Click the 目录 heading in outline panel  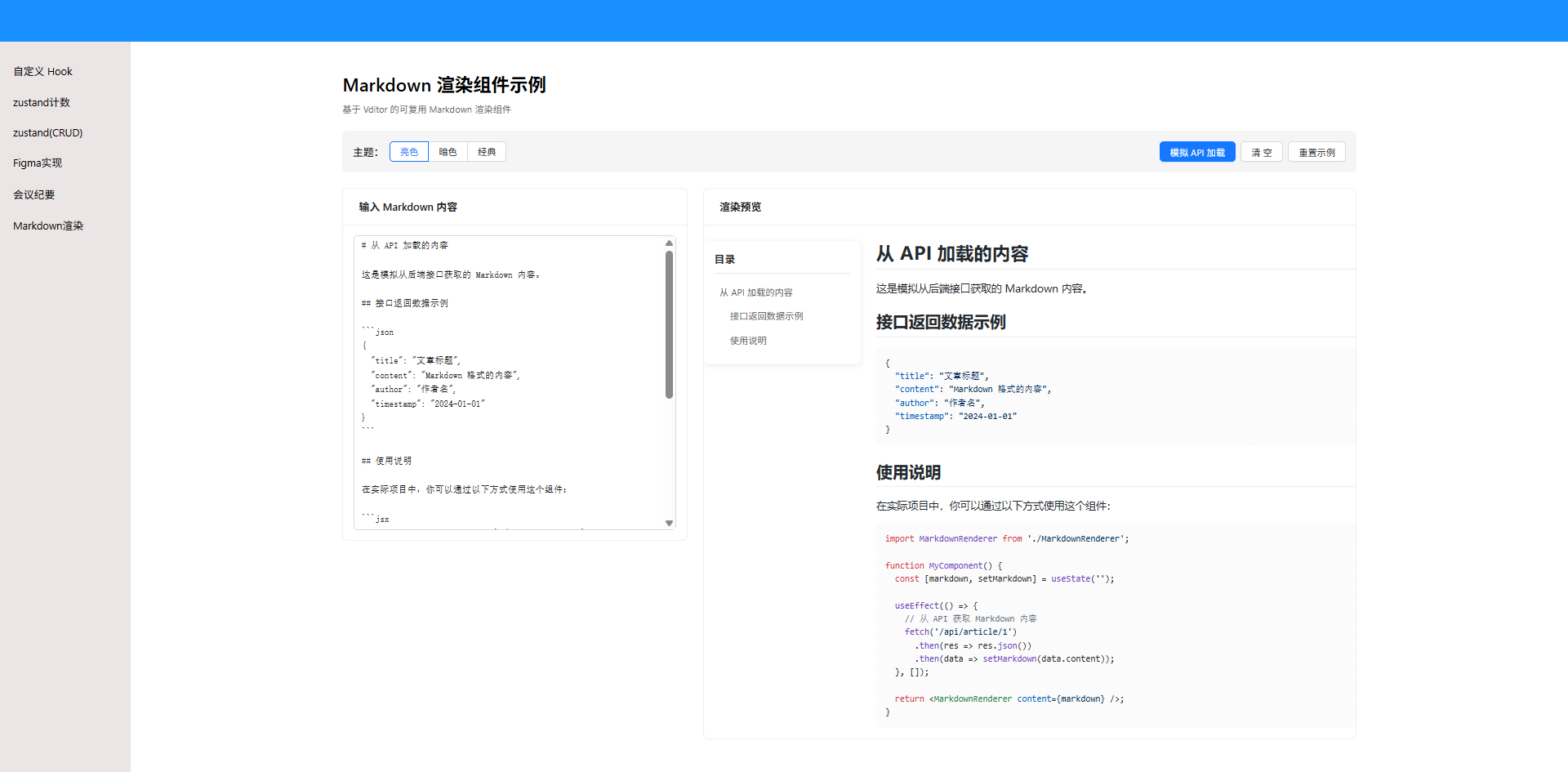point(725,259)
